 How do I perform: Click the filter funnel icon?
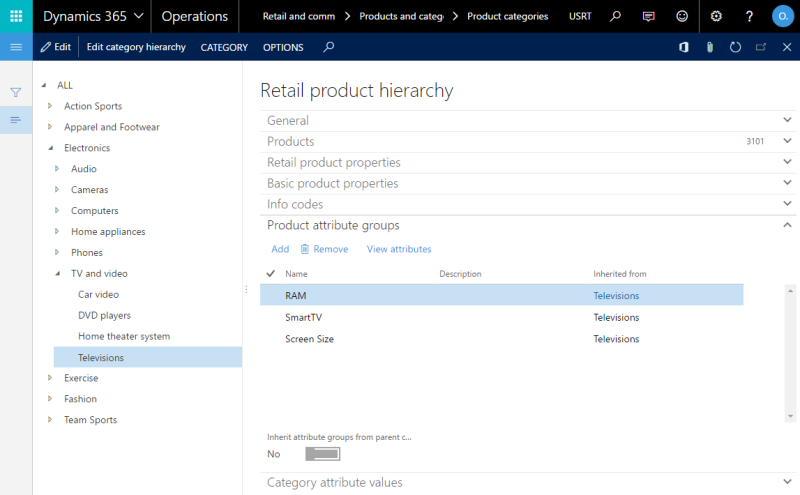[16, 92]
